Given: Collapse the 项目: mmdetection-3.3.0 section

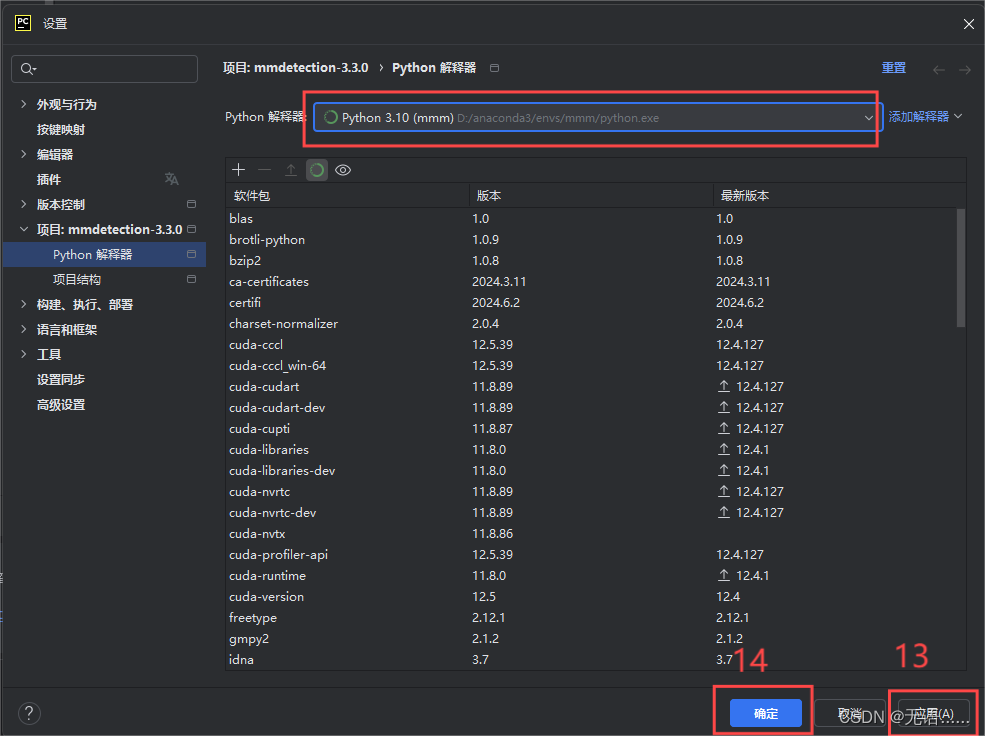Looking at the screenshot, I should click(x=22, y=228).
